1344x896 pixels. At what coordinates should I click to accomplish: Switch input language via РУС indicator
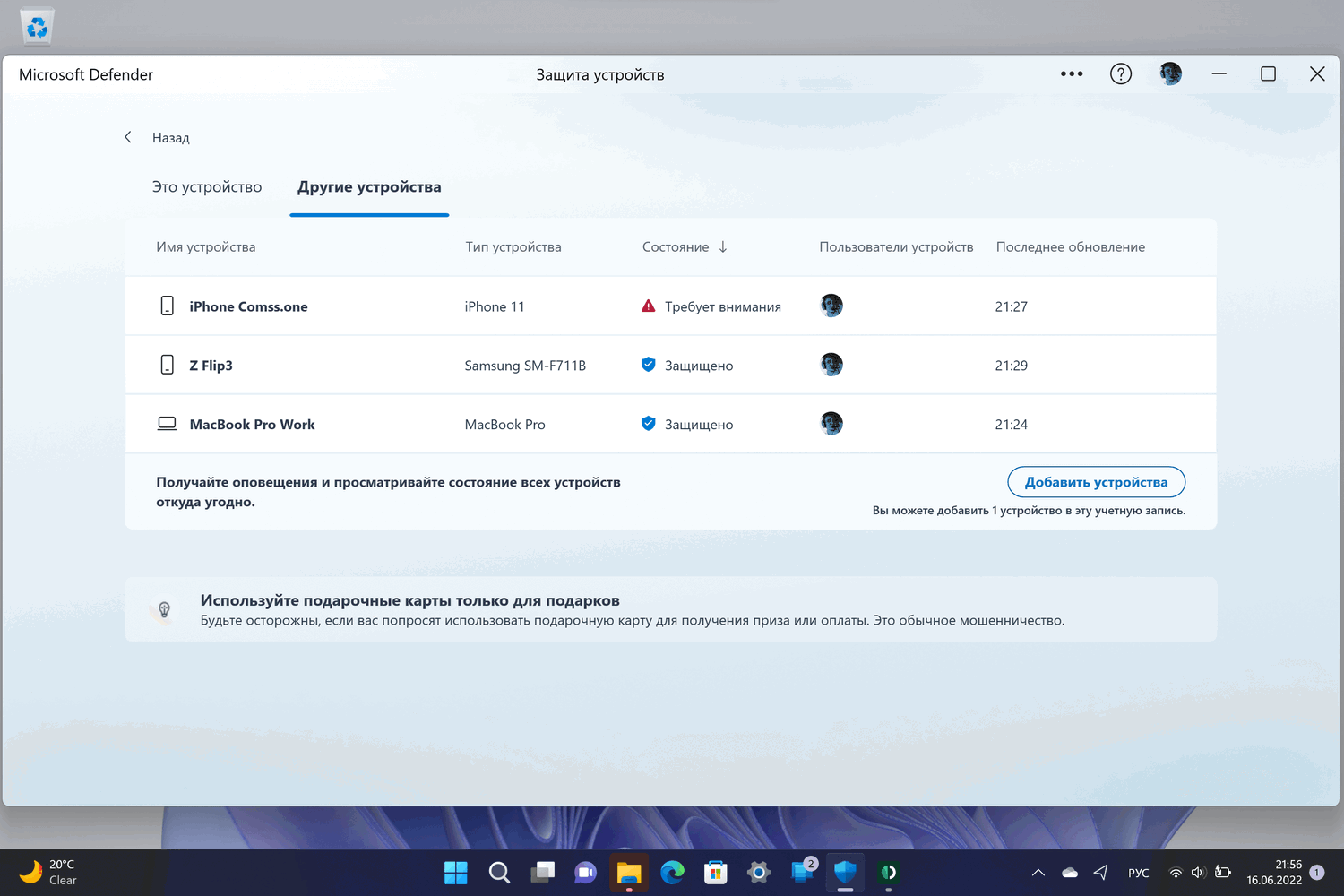point(1138,873)
